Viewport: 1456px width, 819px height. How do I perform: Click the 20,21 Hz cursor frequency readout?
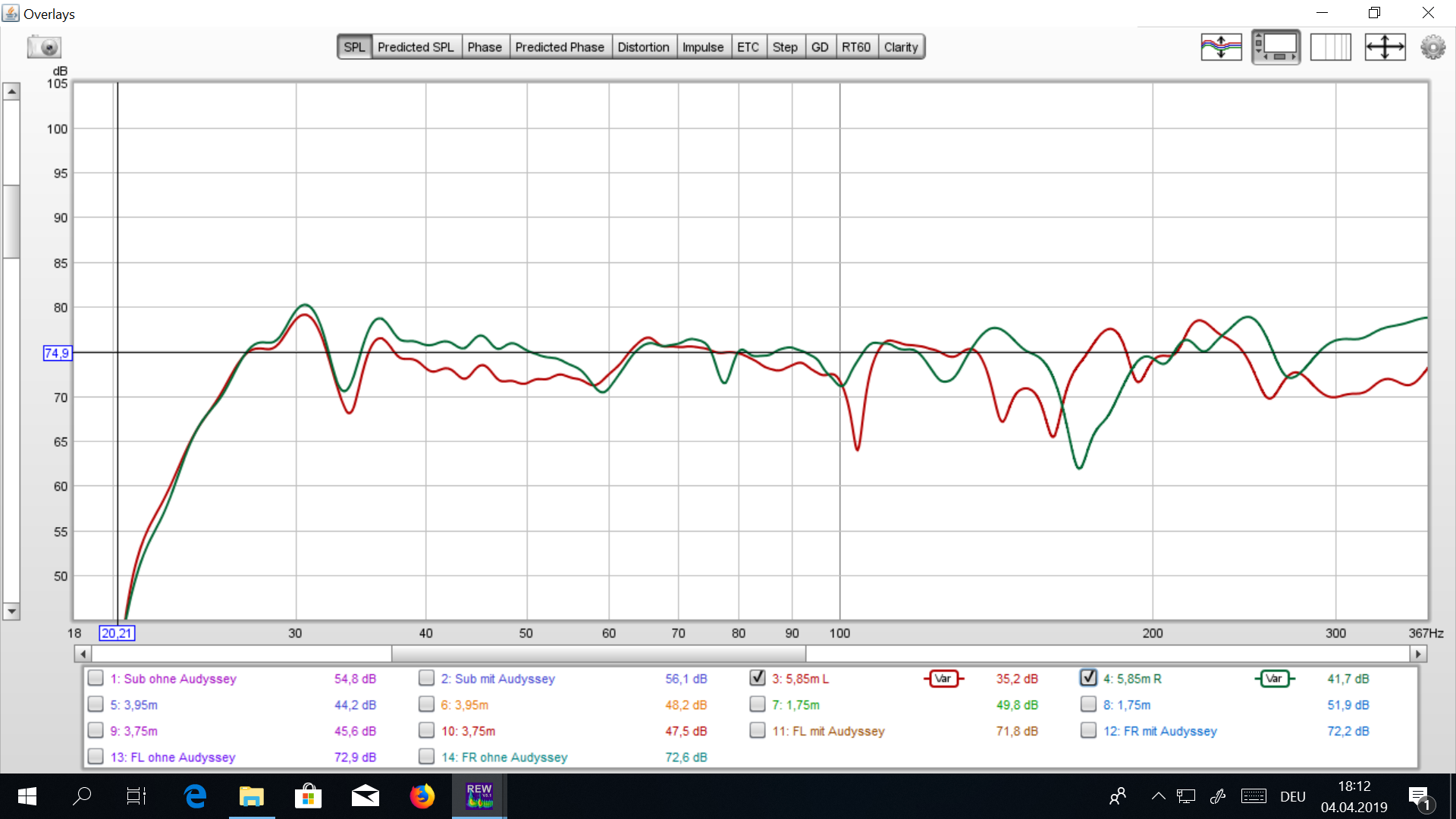[117, 633]
